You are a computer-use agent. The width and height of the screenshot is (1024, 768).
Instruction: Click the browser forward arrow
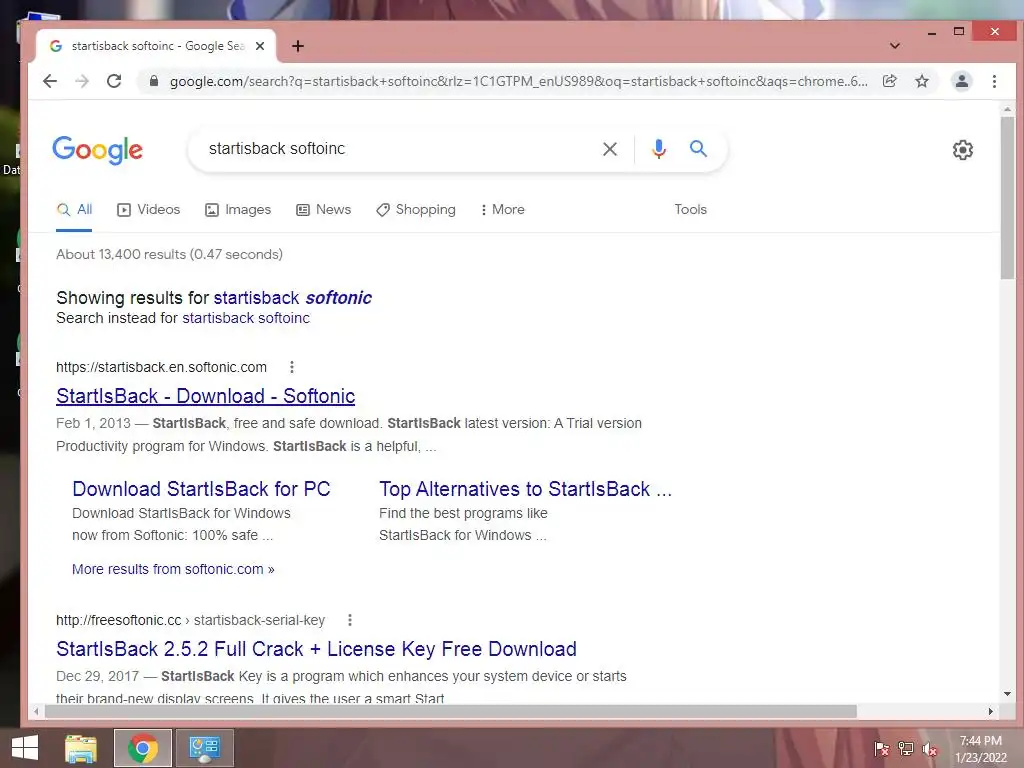(82, 81)
